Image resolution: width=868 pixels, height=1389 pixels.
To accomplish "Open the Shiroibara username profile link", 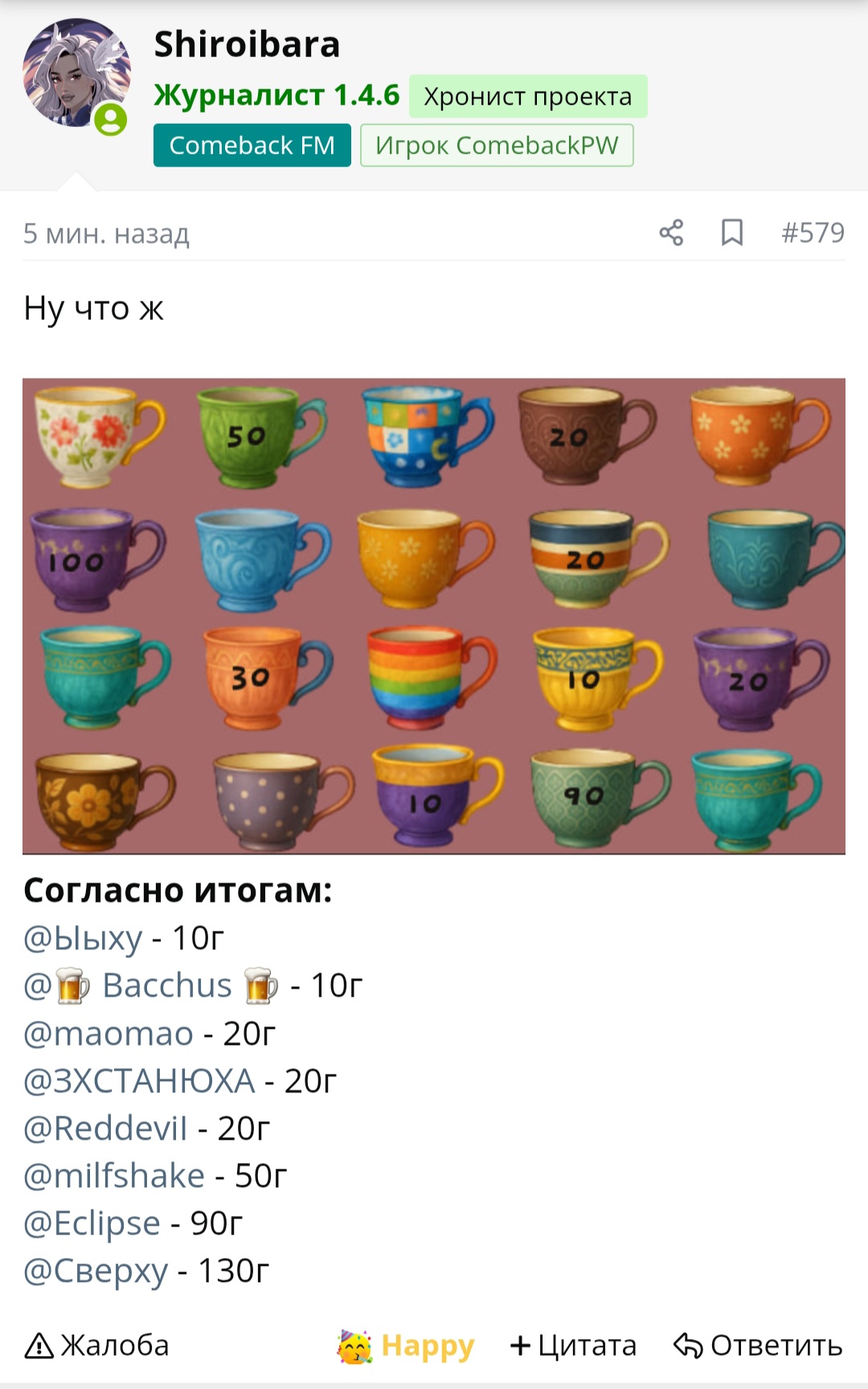I will tap(247, 44).
